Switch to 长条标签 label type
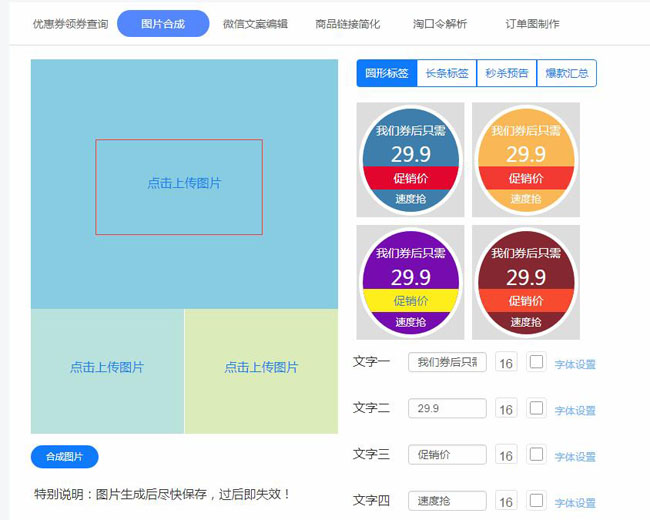Image resolution: width=650 pixels, height=520 pixels. pos(447,73)
